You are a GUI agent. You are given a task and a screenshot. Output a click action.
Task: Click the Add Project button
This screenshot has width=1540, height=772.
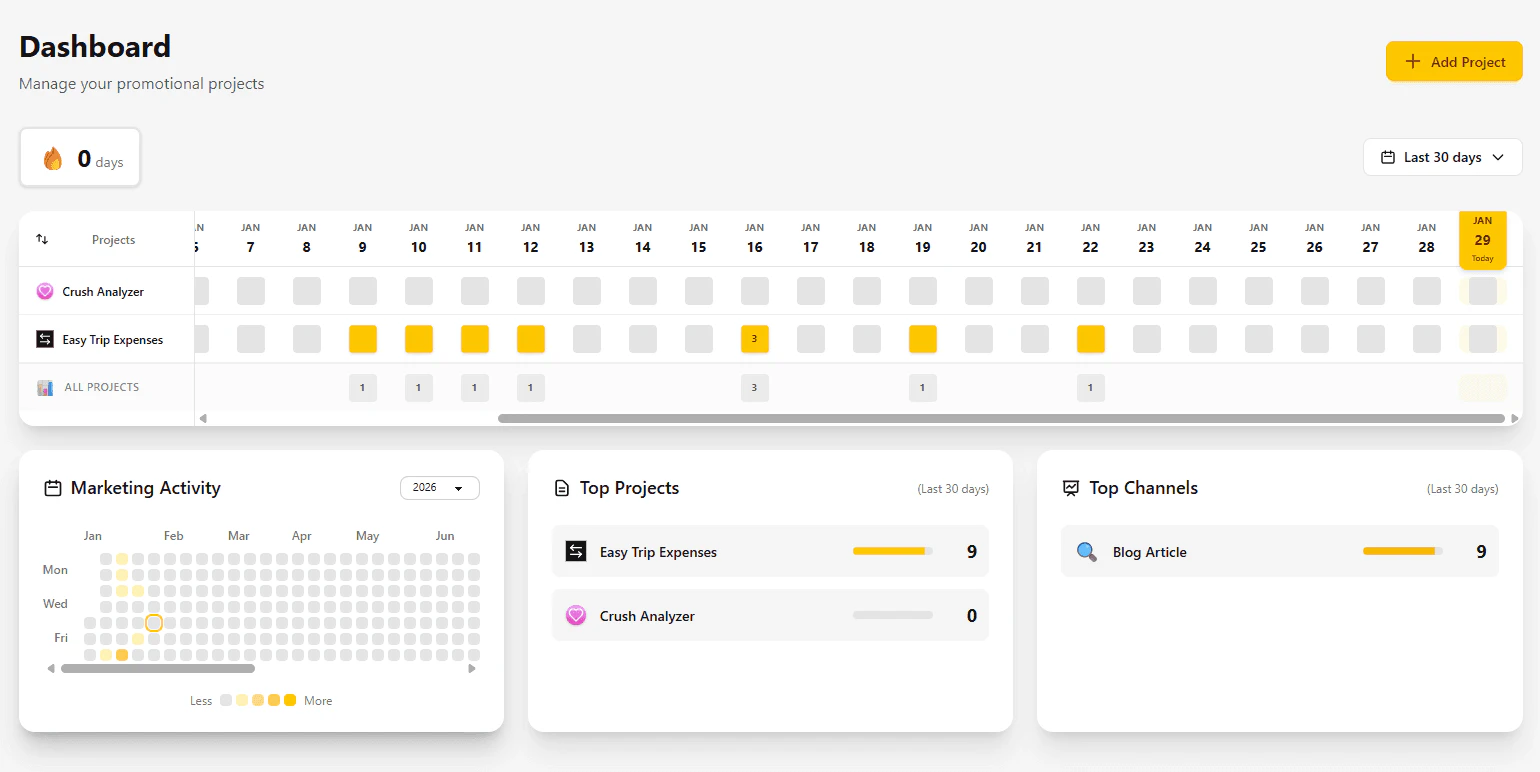pyautogui.click(x=1453, y=61)
